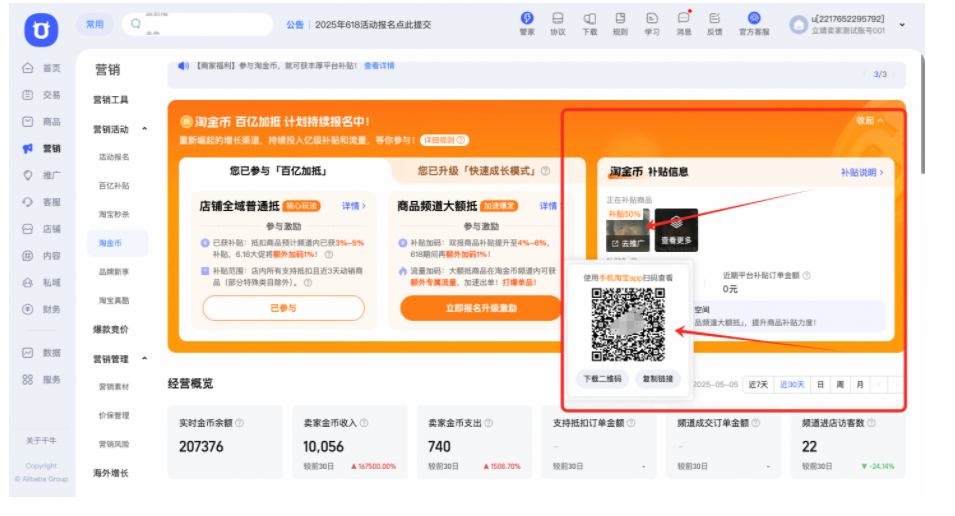
Task: Open 查看详情 link in notice bar
Action: coord(379,66)
